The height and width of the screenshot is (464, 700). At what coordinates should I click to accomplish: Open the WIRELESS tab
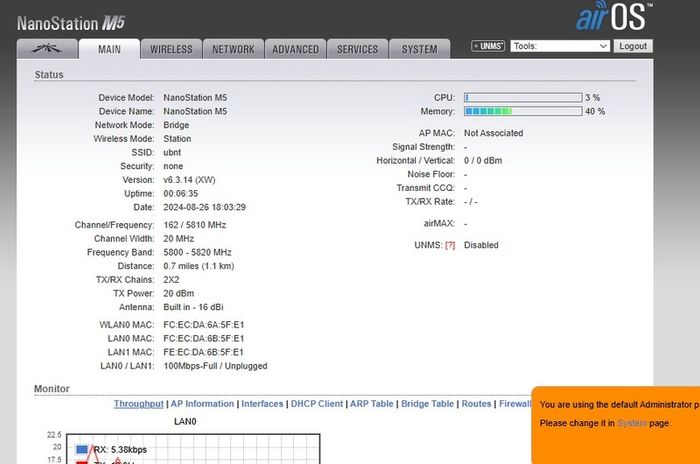tap(171, 49)
